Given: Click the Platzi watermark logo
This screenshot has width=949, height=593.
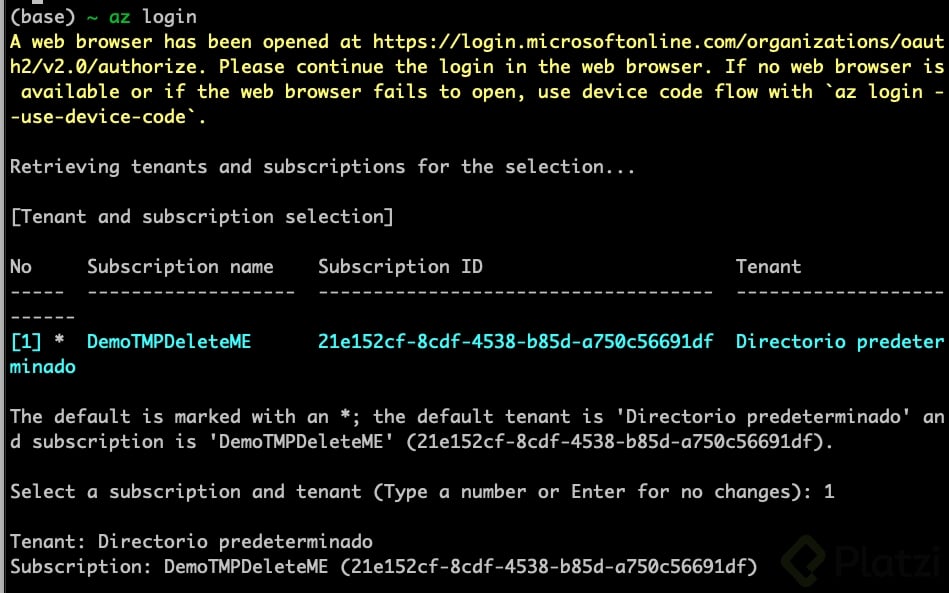Looking at the screenshot, I should click(864, 560).
